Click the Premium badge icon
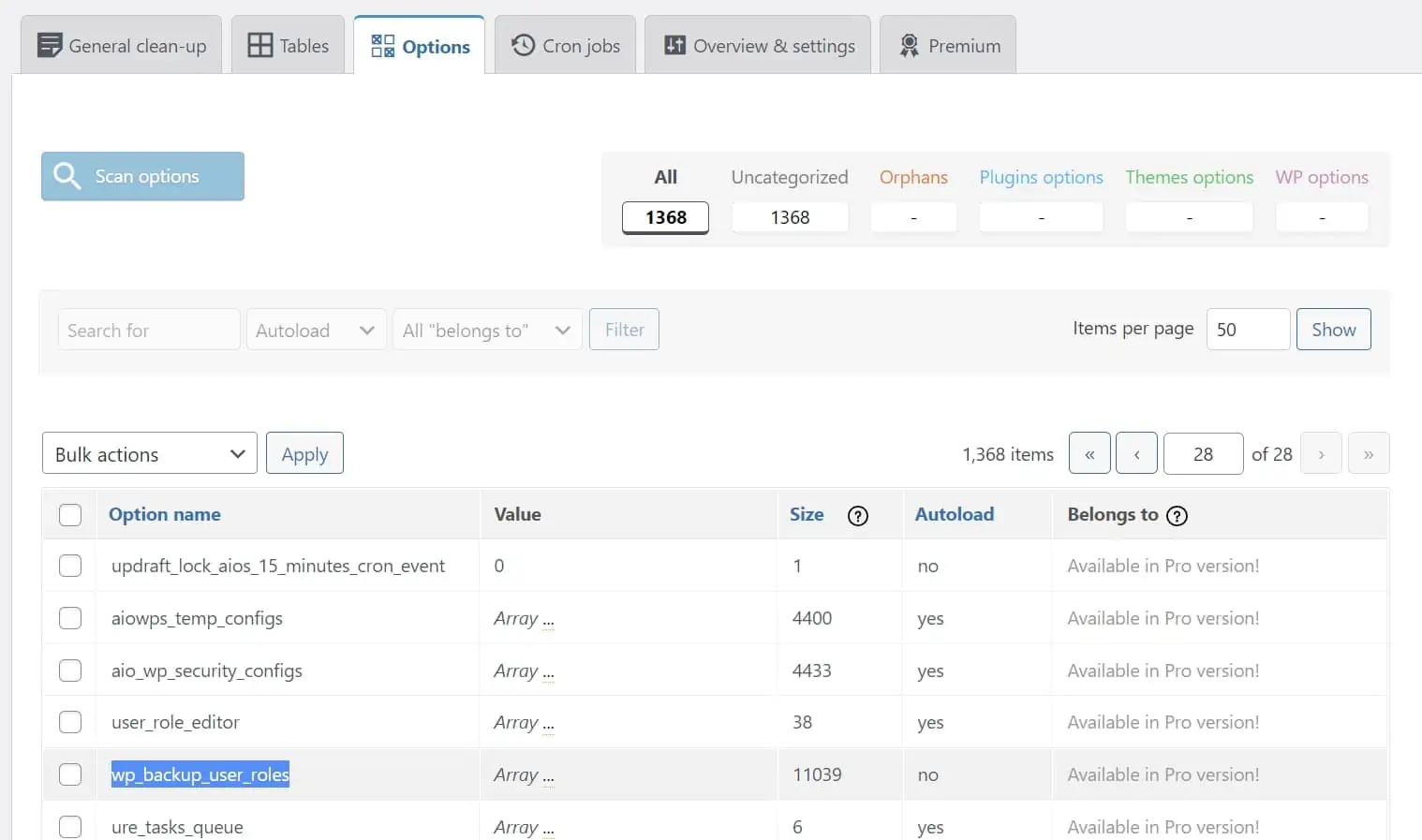1422x840 pixels. tap(909, 45)
